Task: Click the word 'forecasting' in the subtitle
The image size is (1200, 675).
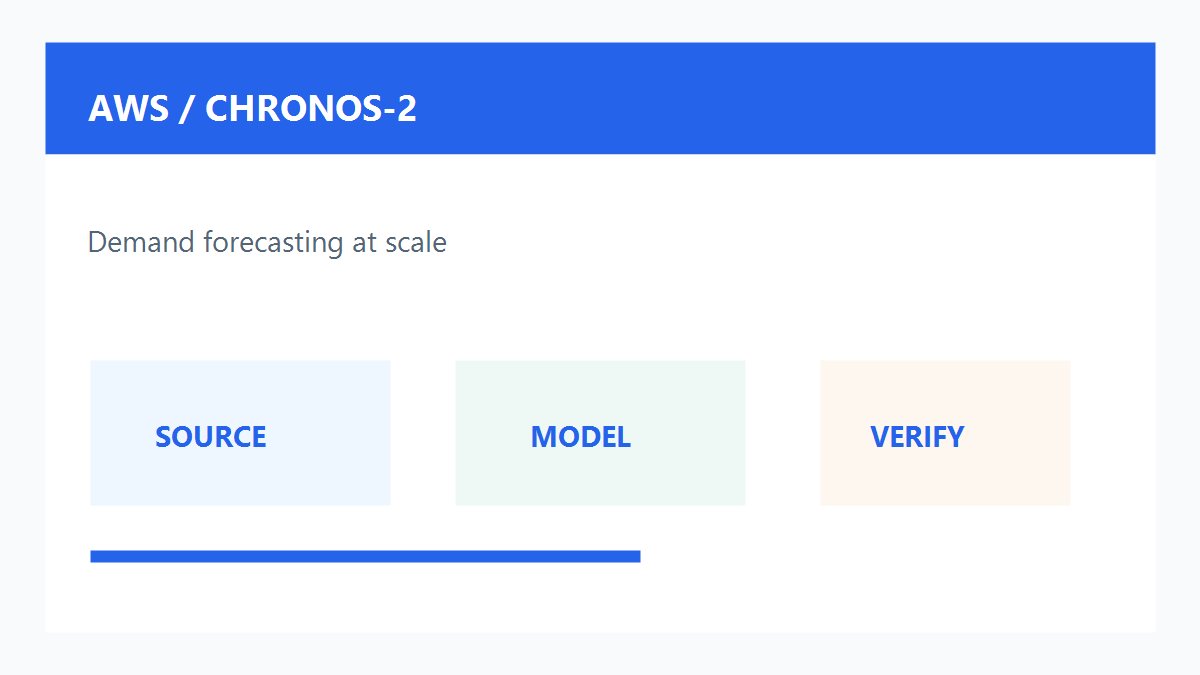Action: (273, 242)
